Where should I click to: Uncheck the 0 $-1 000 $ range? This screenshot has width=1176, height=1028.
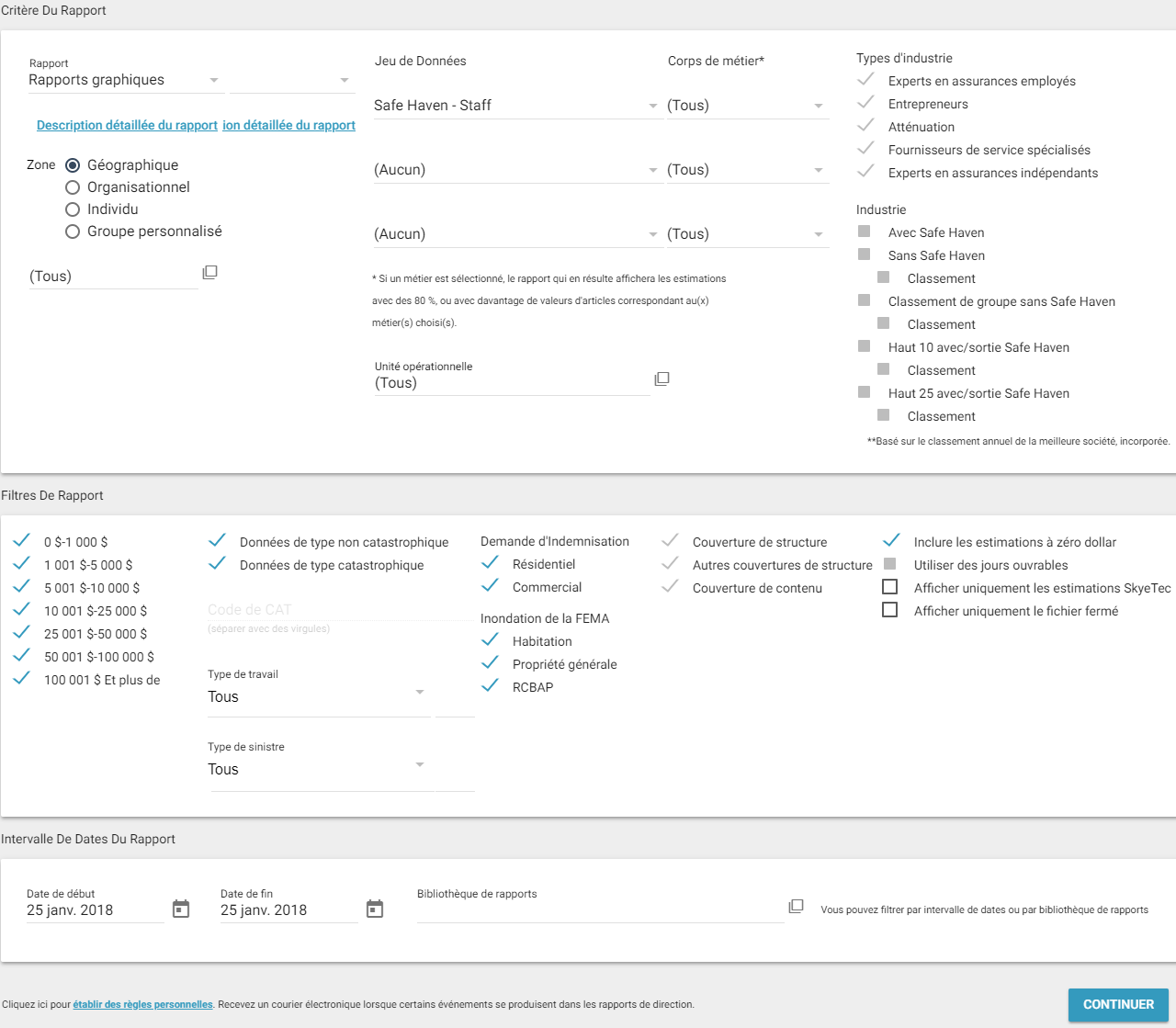tap(22, 541)
